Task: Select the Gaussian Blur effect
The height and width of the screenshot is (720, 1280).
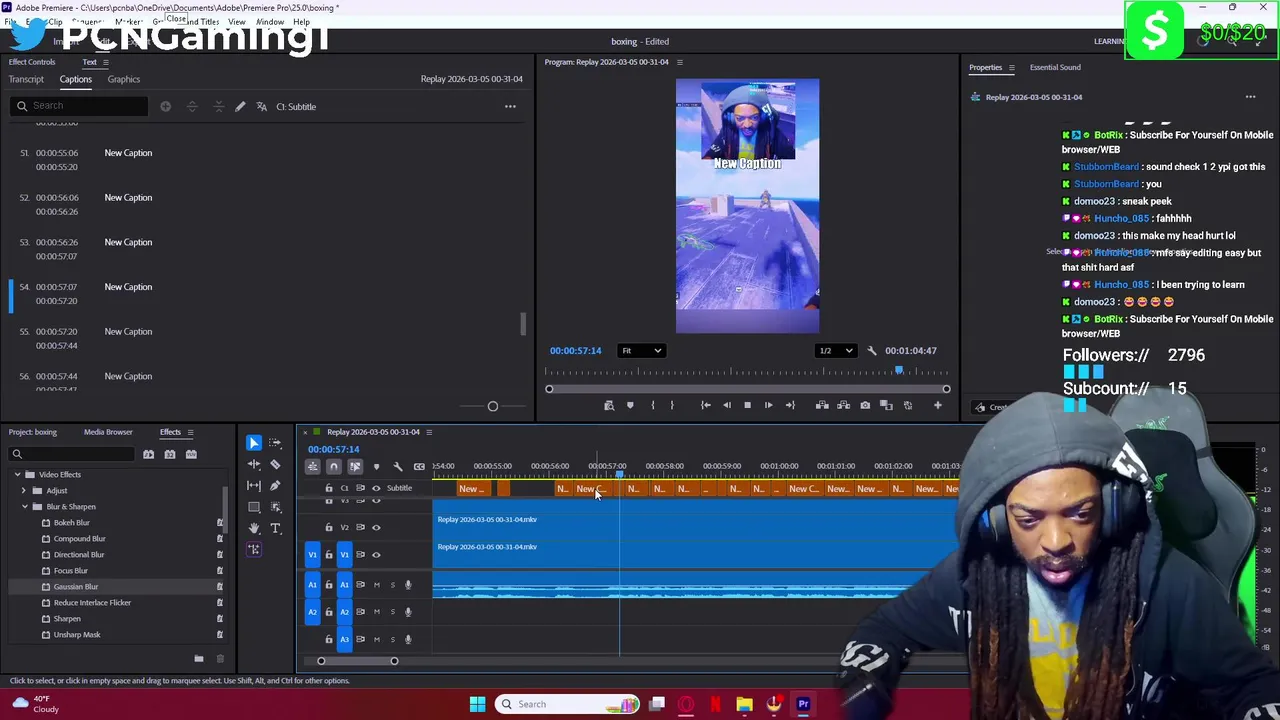Action: [x=76, y=587]
